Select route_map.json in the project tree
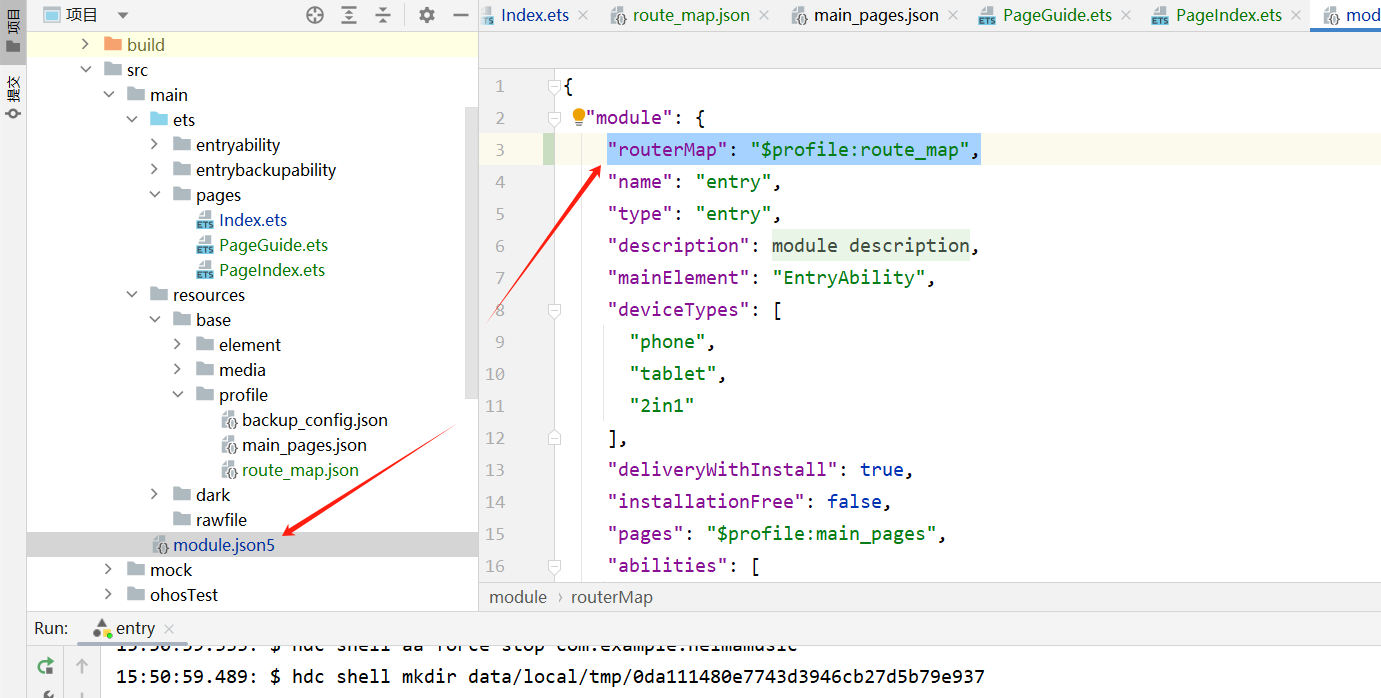The width and height of the screenshot is (1381, 698). click(300, 470)
